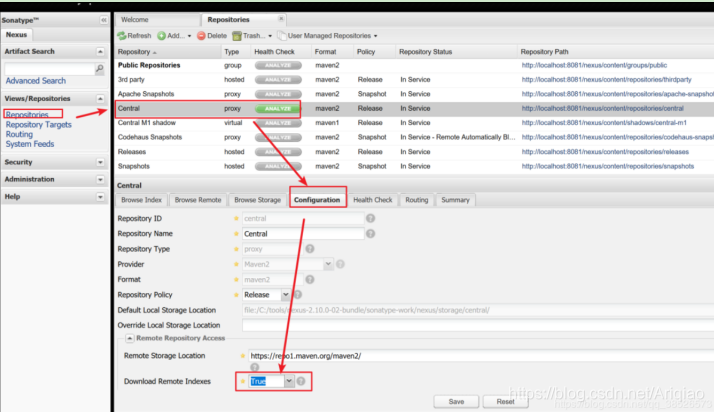Show help for Repository Type field
Image resolution: width=714 pixels, height=412 pixels.
[x=310, y=249]
